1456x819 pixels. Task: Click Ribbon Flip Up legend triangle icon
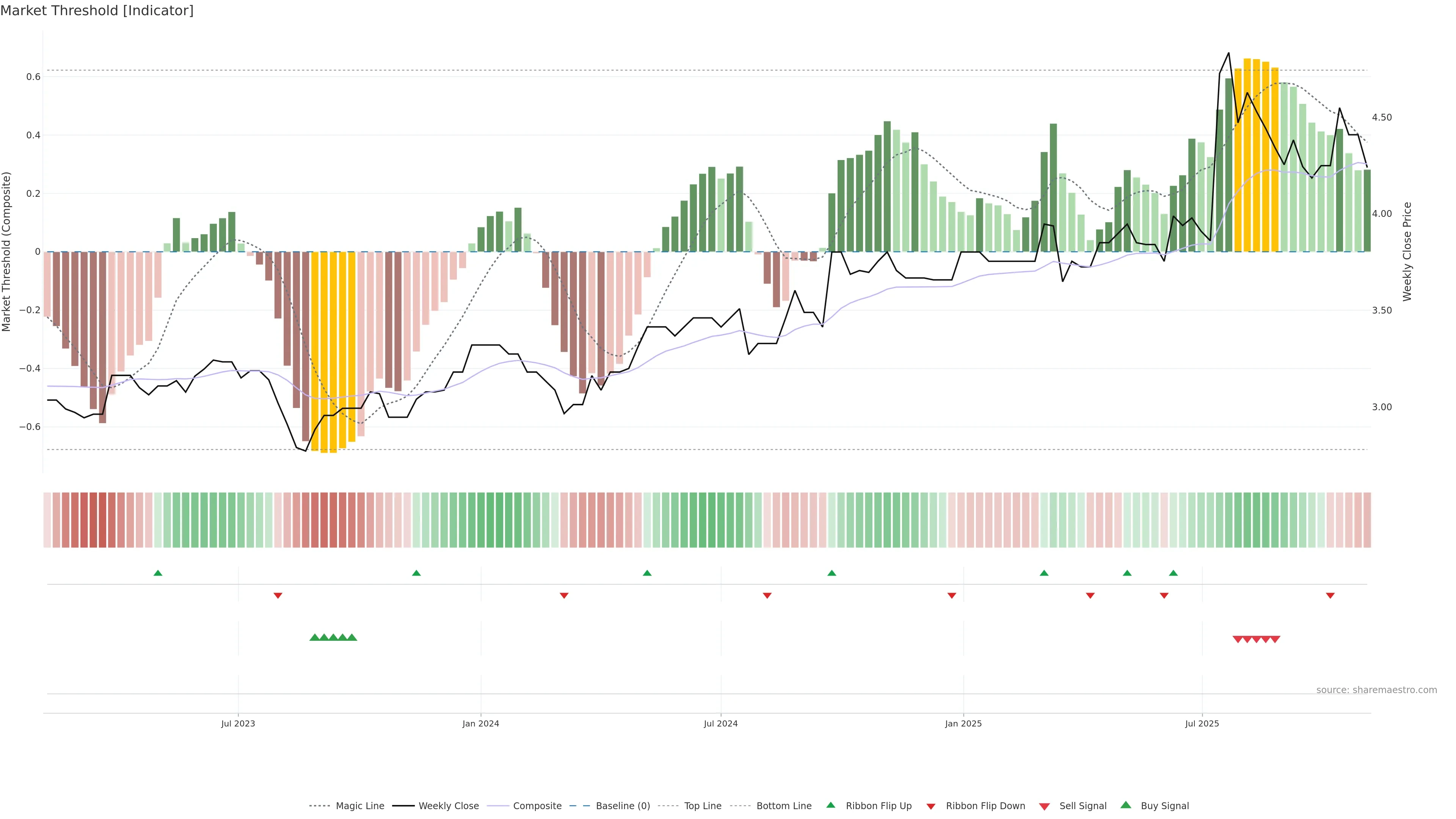coord(830,805)
